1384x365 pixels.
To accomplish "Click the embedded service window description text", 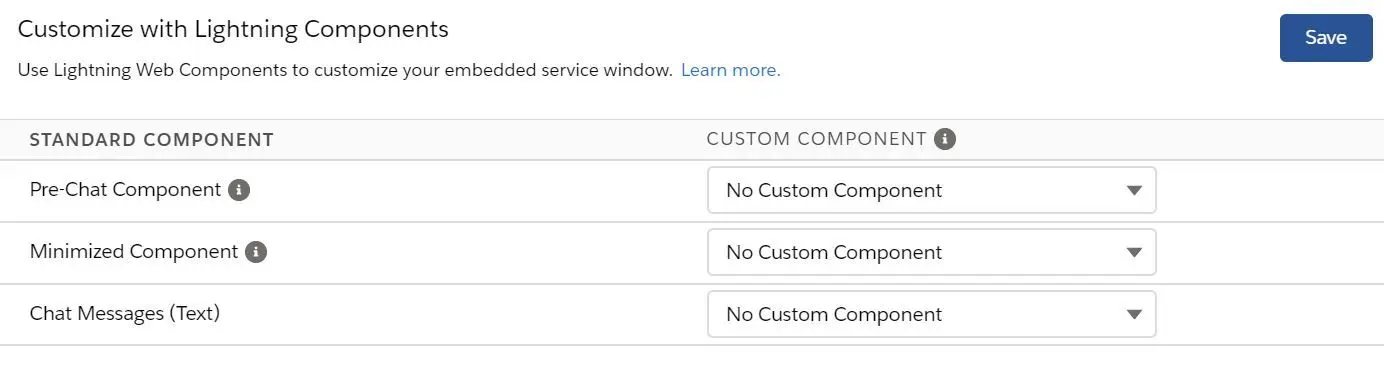I will [x=345, y=70].
